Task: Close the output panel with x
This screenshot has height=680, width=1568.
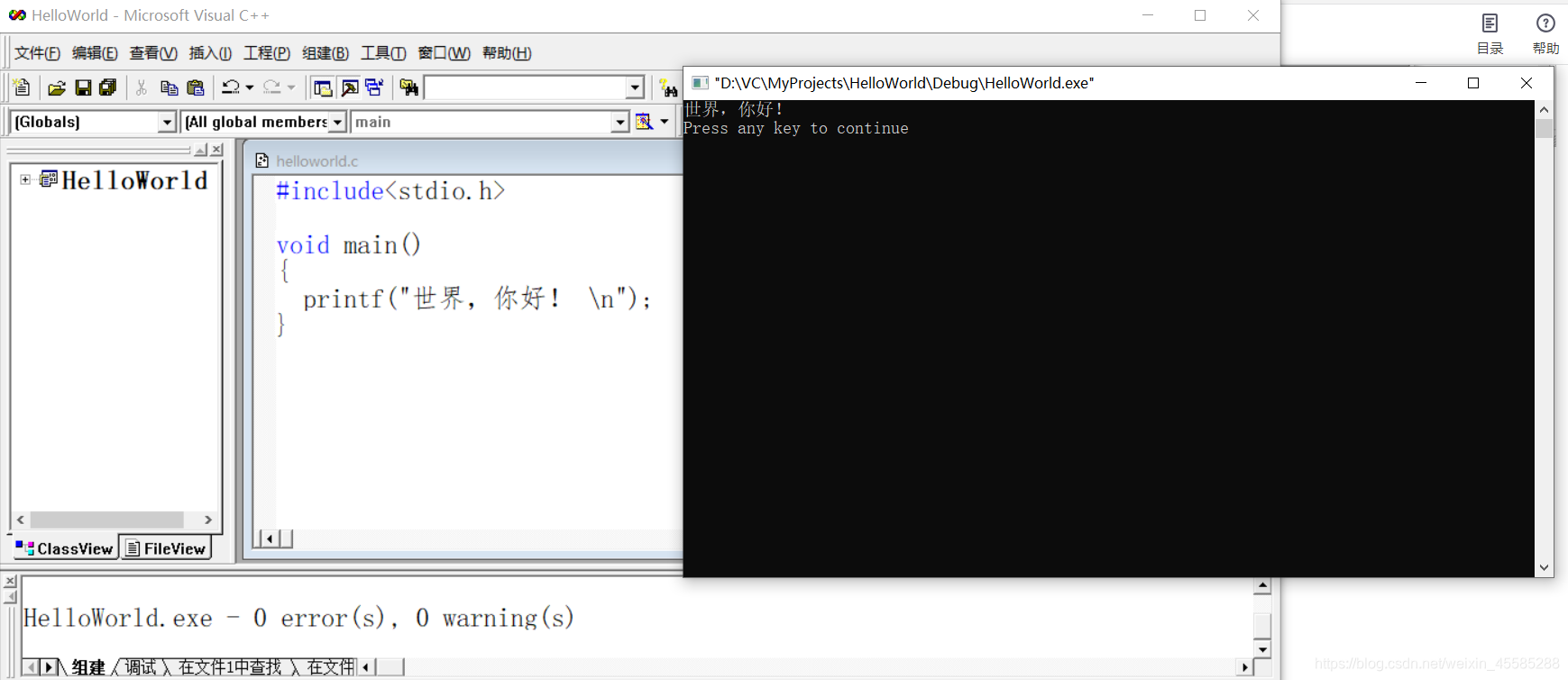Action: [10, 582]
